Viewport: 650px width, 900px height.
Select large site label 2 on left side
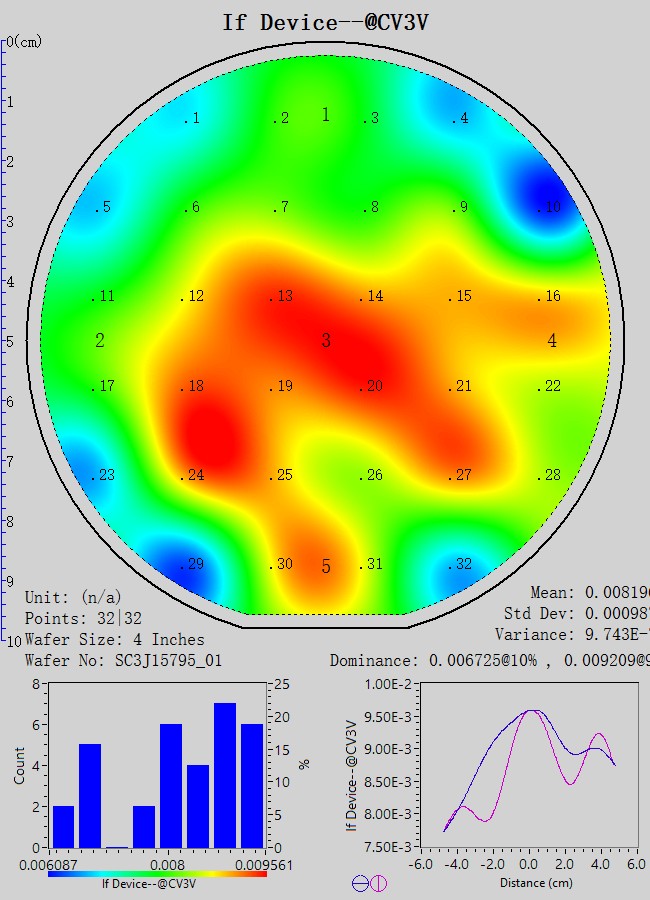pyautogui.click(x=100, y=341)
